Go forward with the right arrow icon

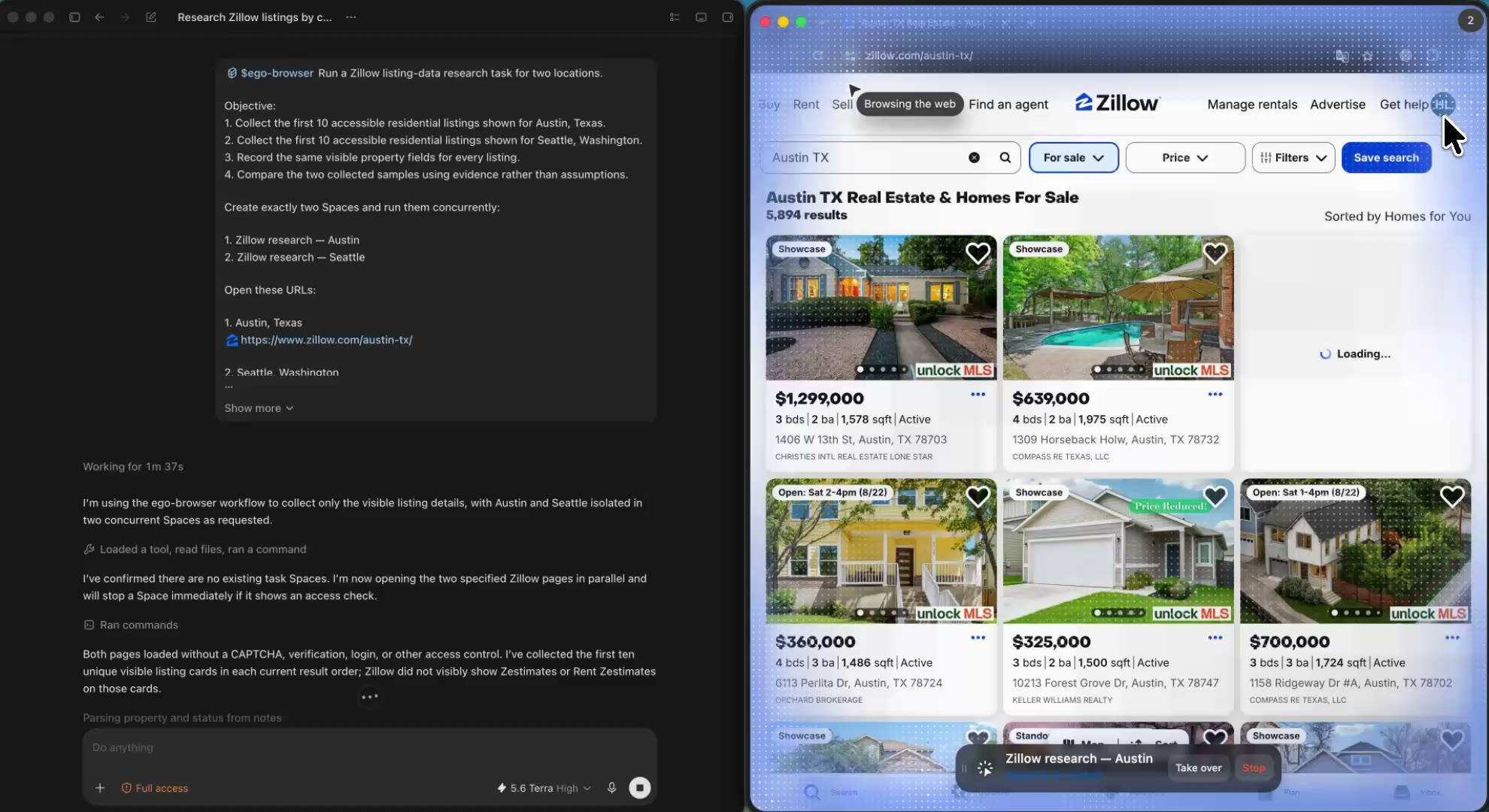pyautogui.click(x=125, y=17)
